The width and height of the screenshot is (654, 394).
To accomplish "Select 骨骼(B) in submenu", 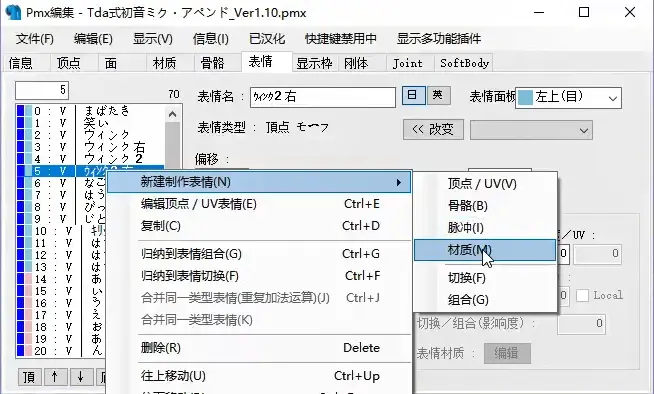I will click(485, 206).
